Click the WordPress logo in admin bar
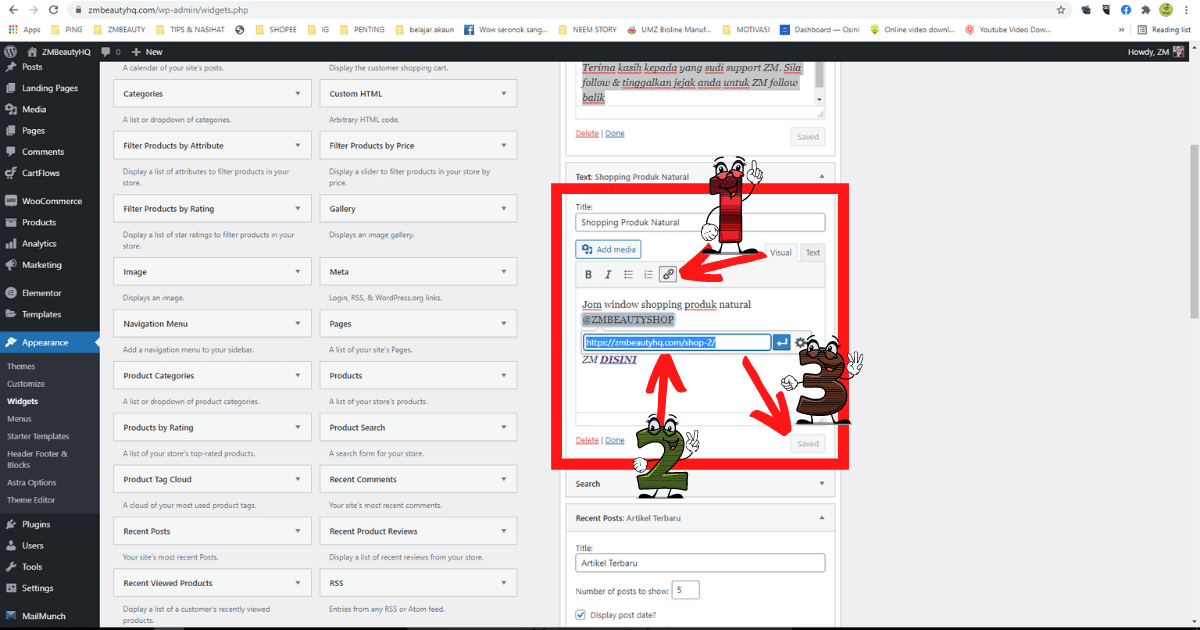Viewport: 1200px width, 630px height. 11,51
